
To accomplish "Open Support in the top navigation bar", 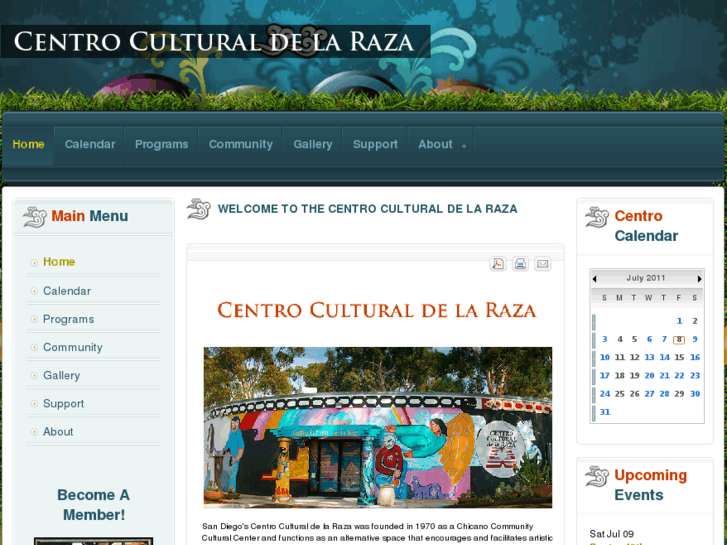I will pos(375,144).
